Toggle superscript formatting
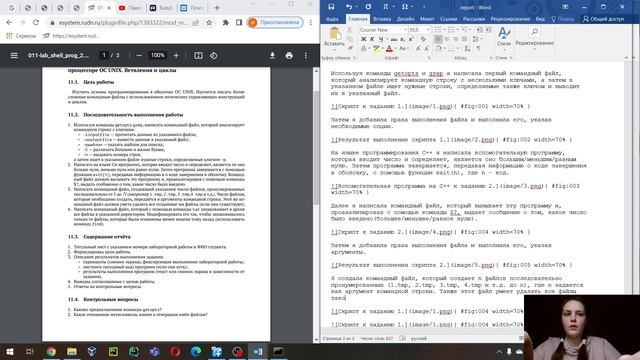The width and height of the screenshot is (640, 360). click(x=411, y=39)
